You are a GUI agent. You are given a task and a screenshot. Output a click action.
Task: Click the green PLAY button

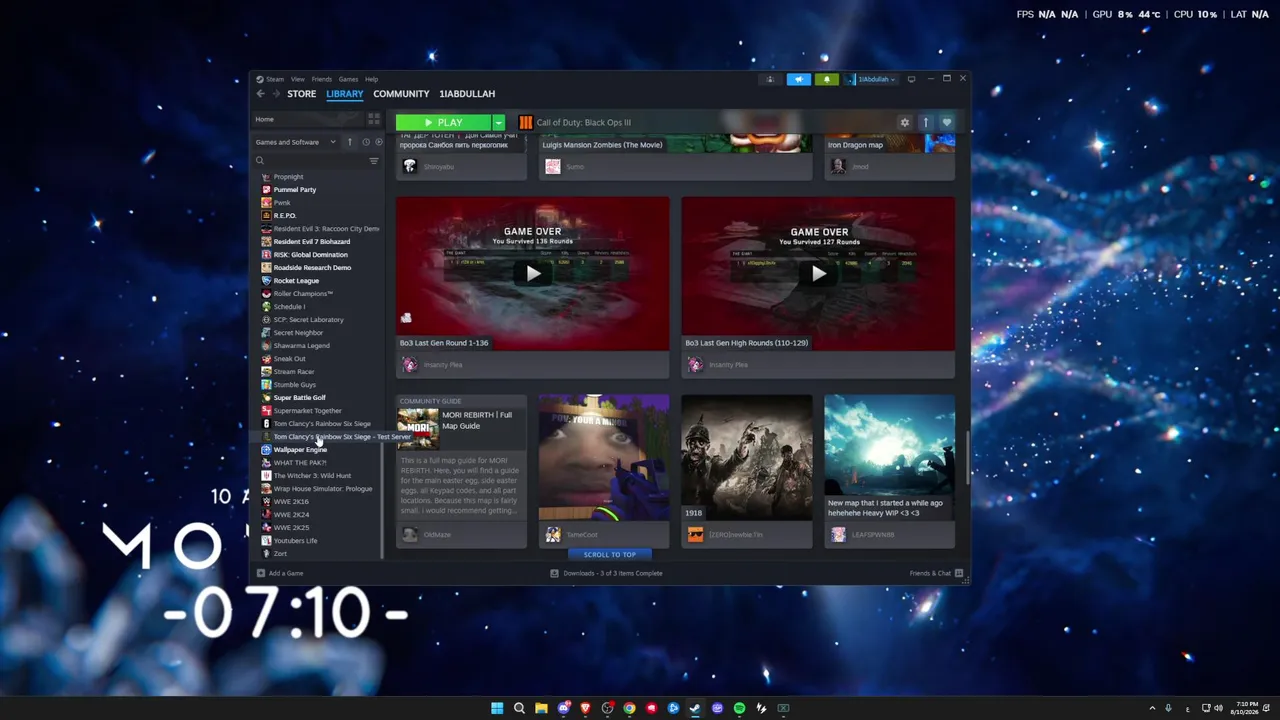[x=444, y=123]
